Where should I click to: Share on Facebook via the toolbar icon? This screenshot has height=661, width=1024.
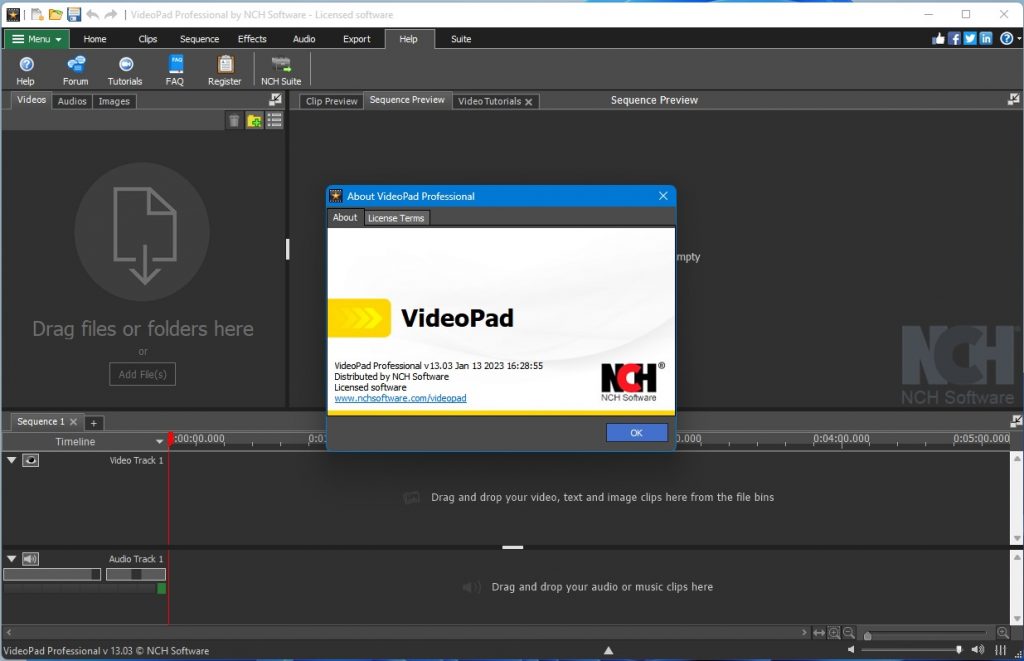tap(955, 39)
